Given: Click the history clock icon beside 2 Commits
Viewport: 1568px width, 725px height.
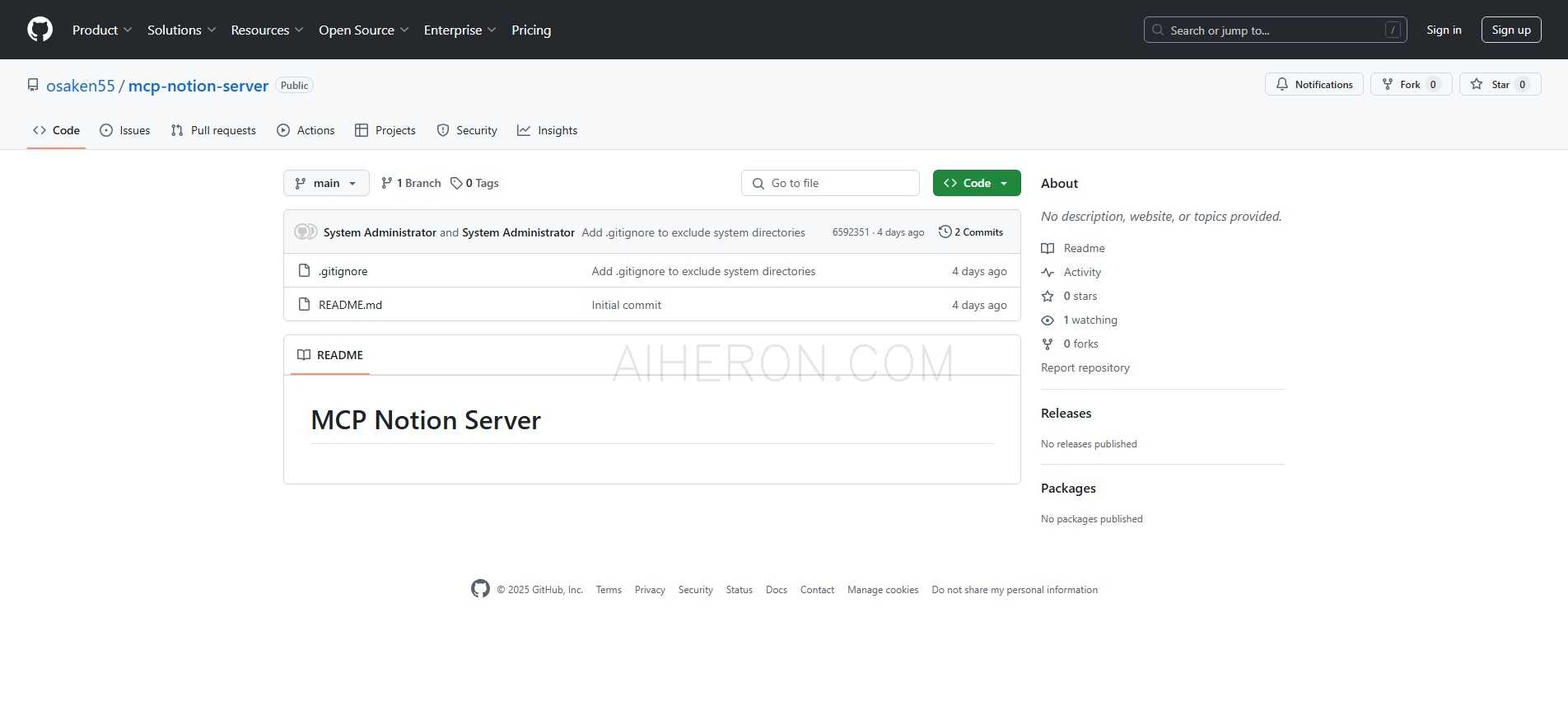Looking at the screenshot, I should (x=945, y=232).
